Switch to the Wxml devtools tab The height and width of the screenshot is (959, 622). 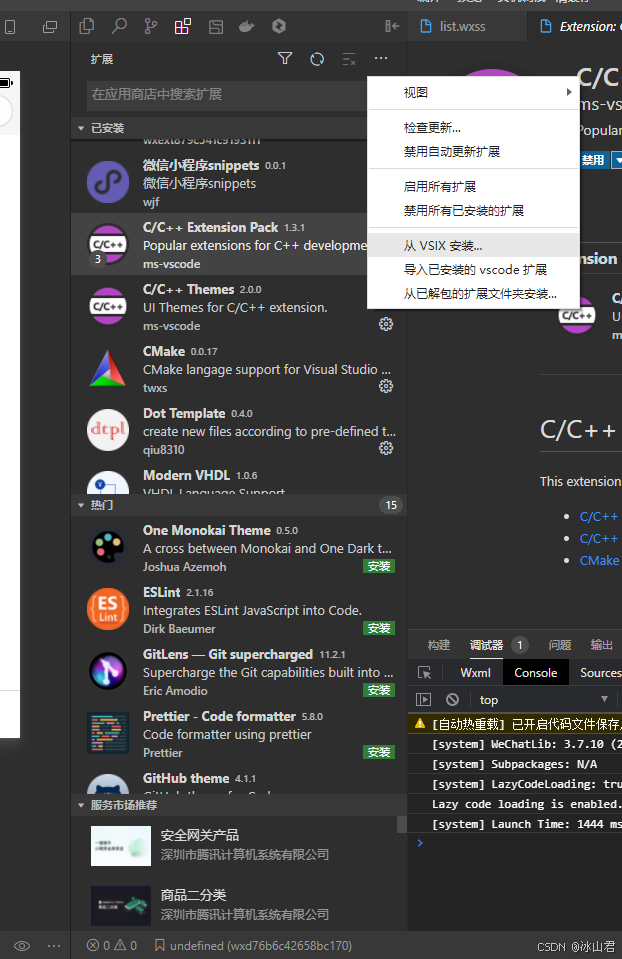[475, 673]
